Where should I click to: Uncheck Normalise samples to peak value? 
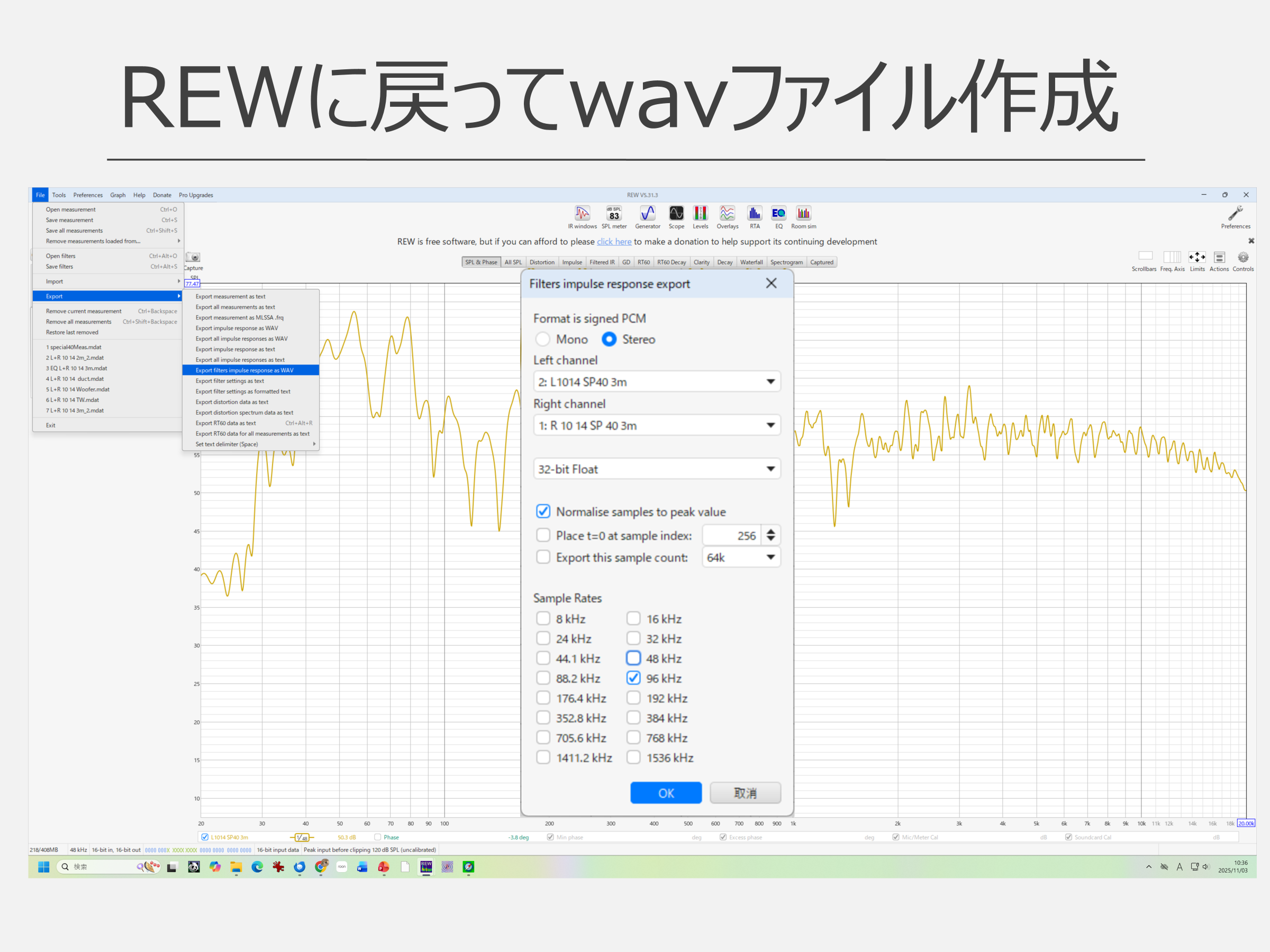pos(543,511)
